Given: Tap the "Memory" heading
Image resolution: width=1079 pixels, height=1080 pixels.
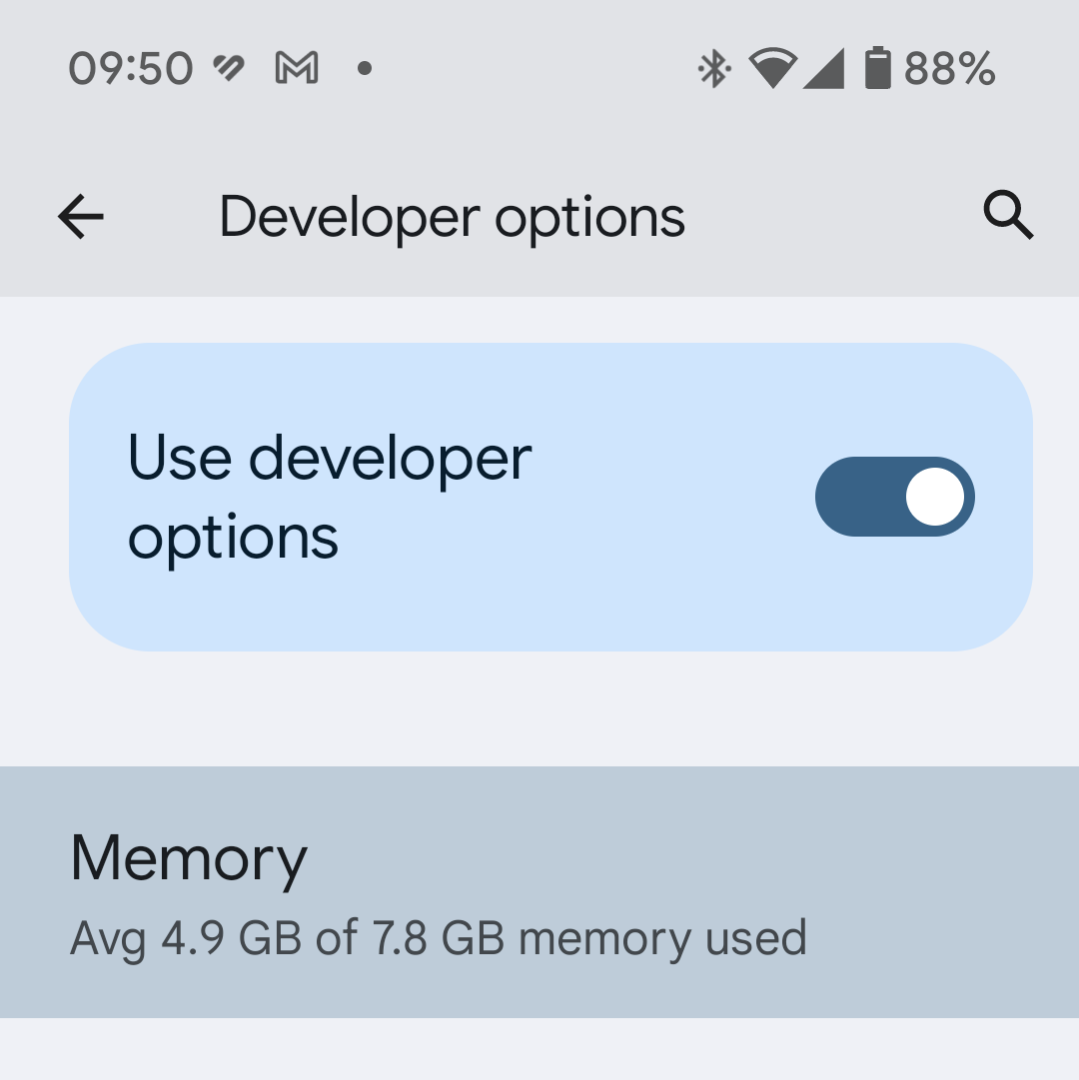Looking at the screenshot, I should pyautogui.click(x=189, y=859).
